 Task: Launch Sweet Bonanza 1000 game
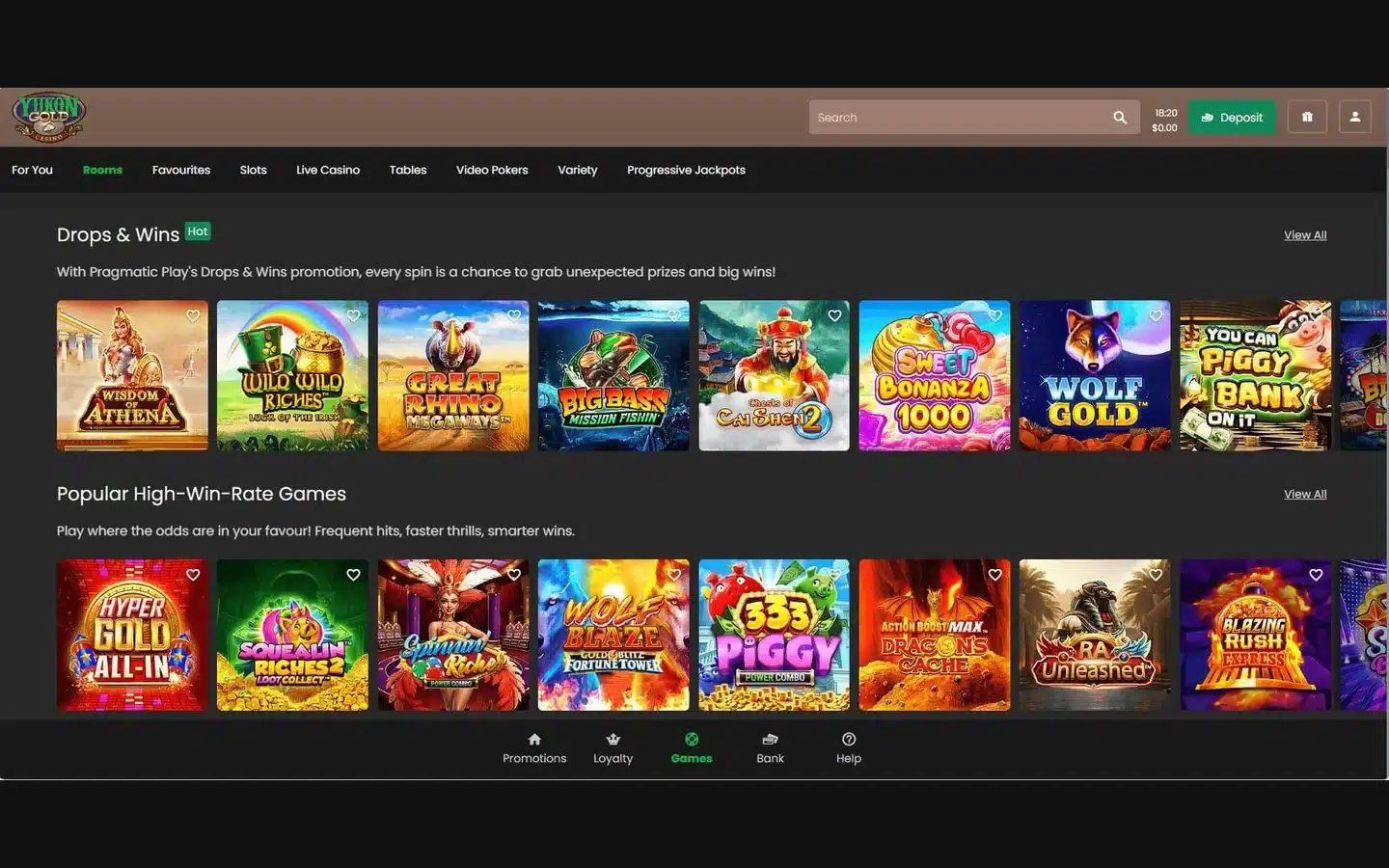(935, 375)
